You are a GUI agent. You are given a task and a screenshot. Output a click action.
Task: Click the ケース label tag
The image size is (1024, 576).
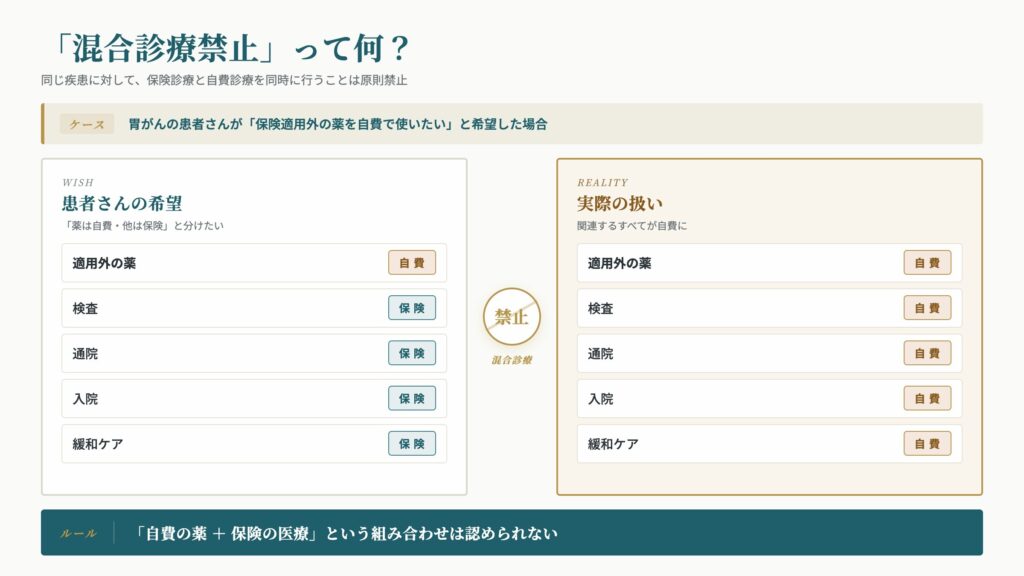tap(87, 124)
